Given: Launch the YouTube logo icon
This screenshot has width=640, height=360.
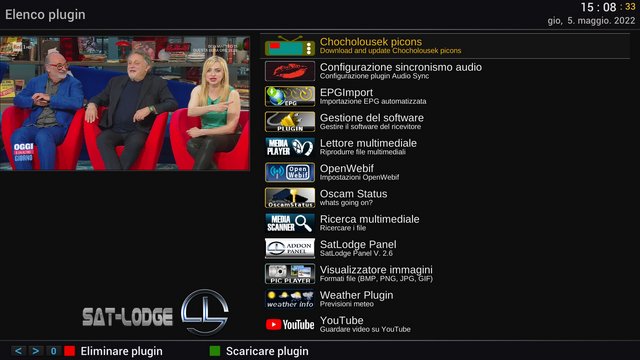Looking at the screenshot, I should [x=290, y=324].
